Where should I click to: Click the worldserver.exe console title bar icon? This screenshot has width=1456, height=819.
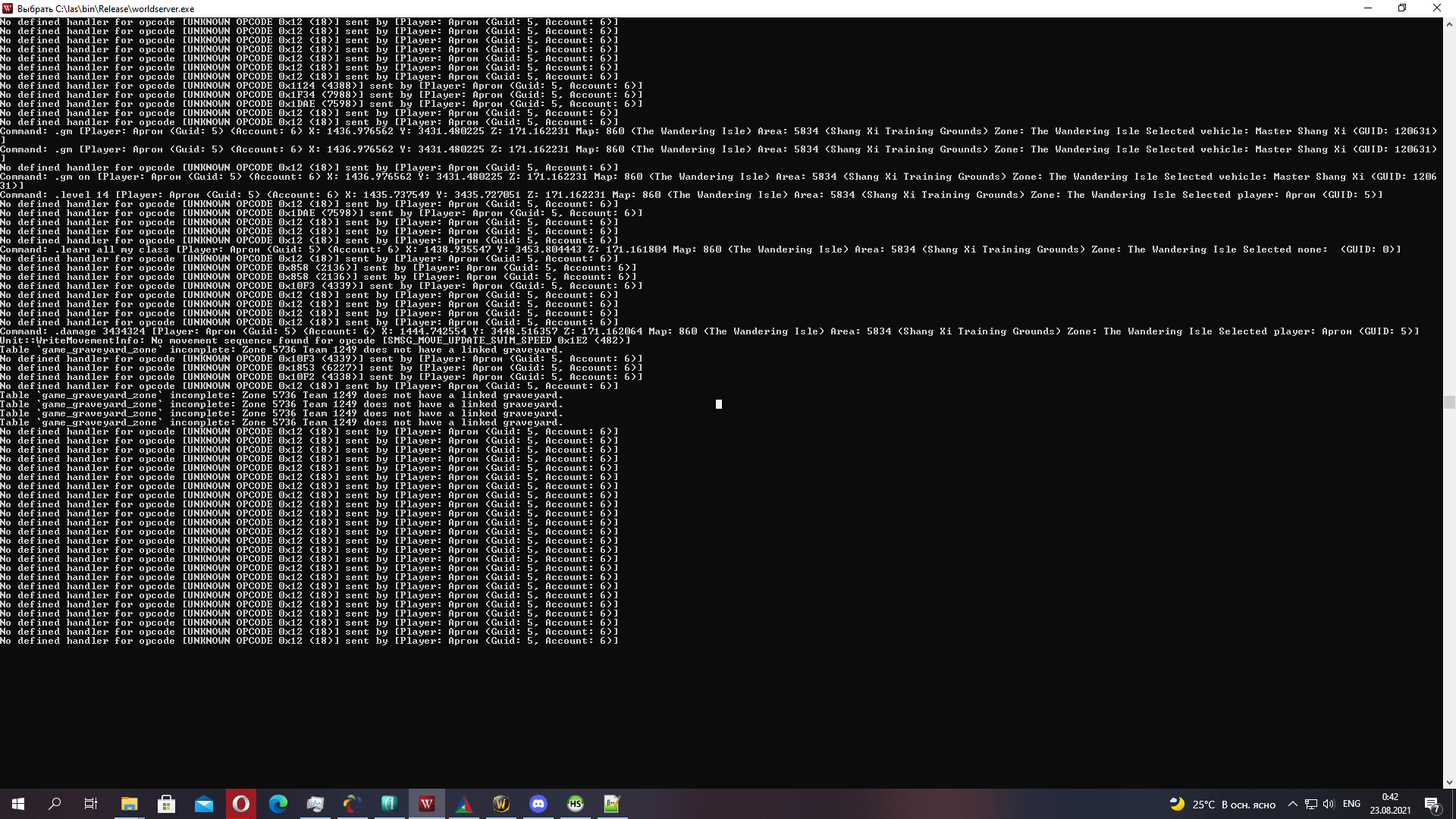click(x=8, y=8)
